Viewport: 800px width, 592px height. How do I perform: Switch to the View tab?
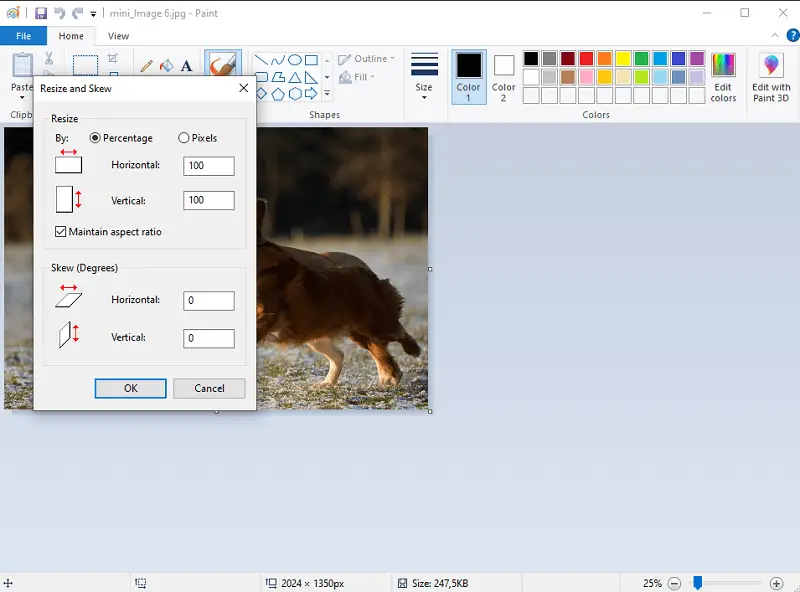118,35
